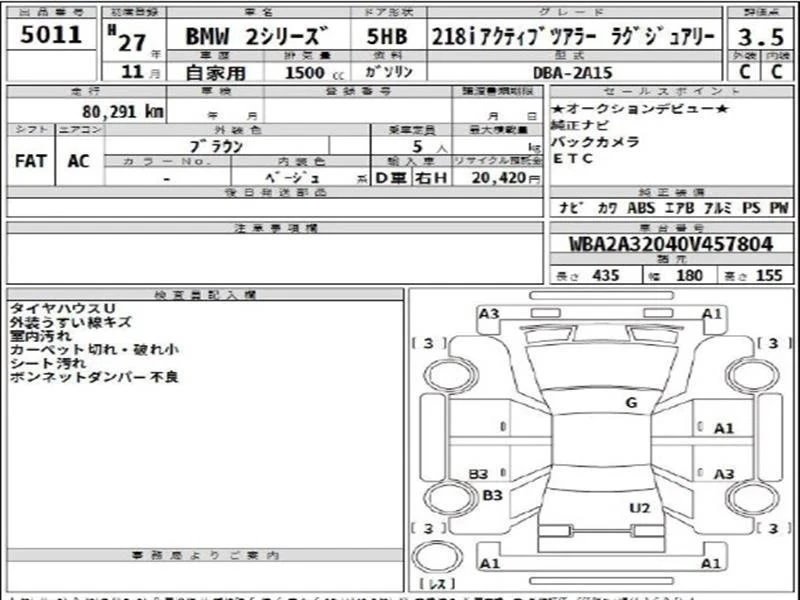800x600 pixels.
Task: Click the equipment item アルミ
Action: pyautogui.click(x=717, y=208)
